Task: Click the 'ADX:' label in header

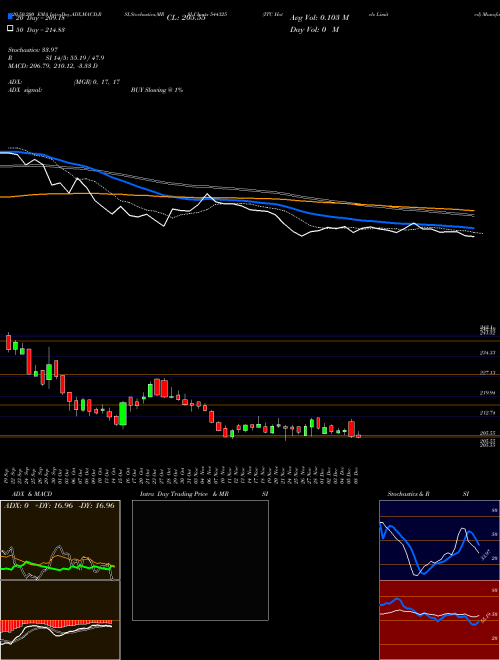Action: pos(15,82)
